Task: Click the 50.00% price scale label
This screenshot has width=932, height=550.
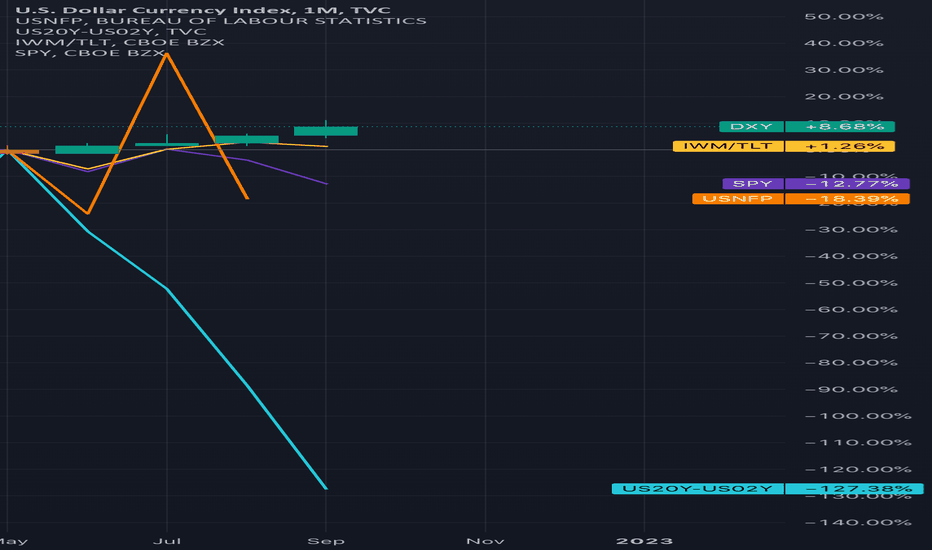Action: click(843, 17)
